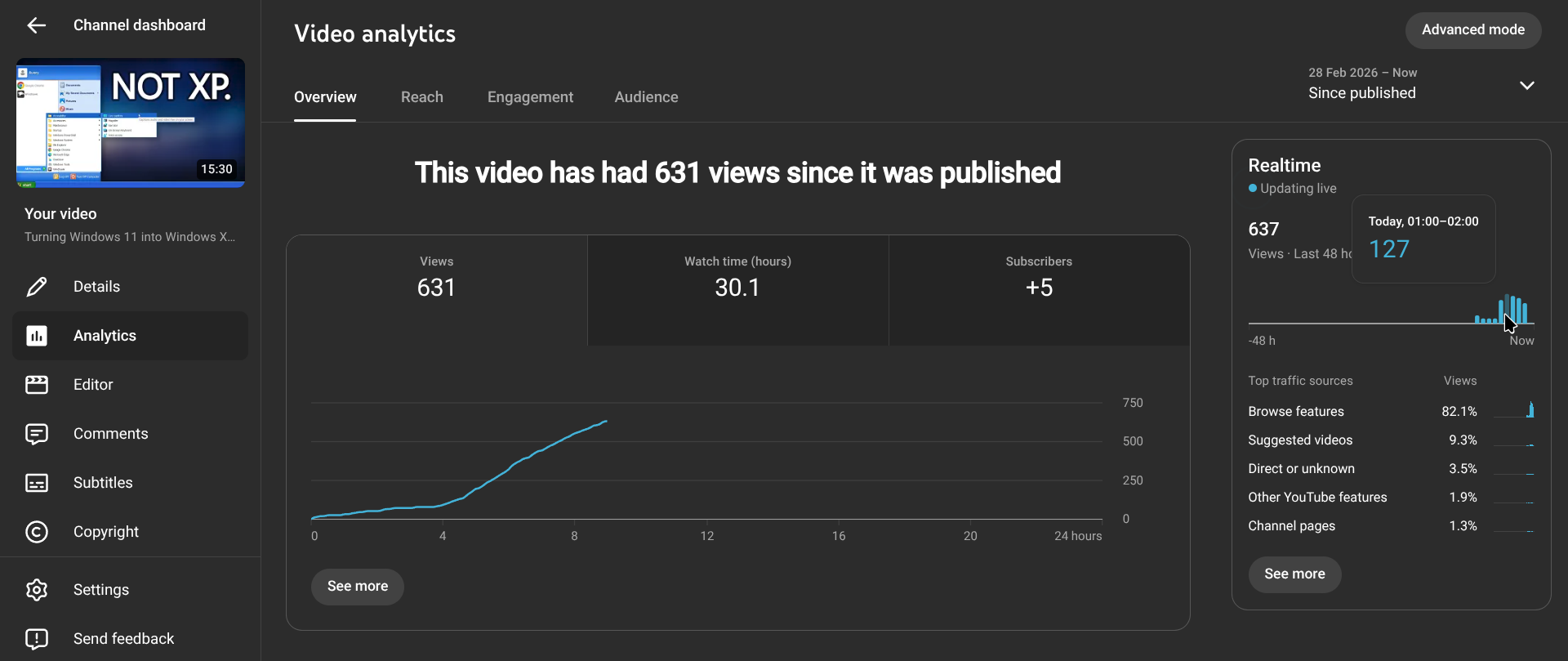Screen dimensions: 1568x661
Task: Open the Since published period selector
Action: pos(1361,92)
